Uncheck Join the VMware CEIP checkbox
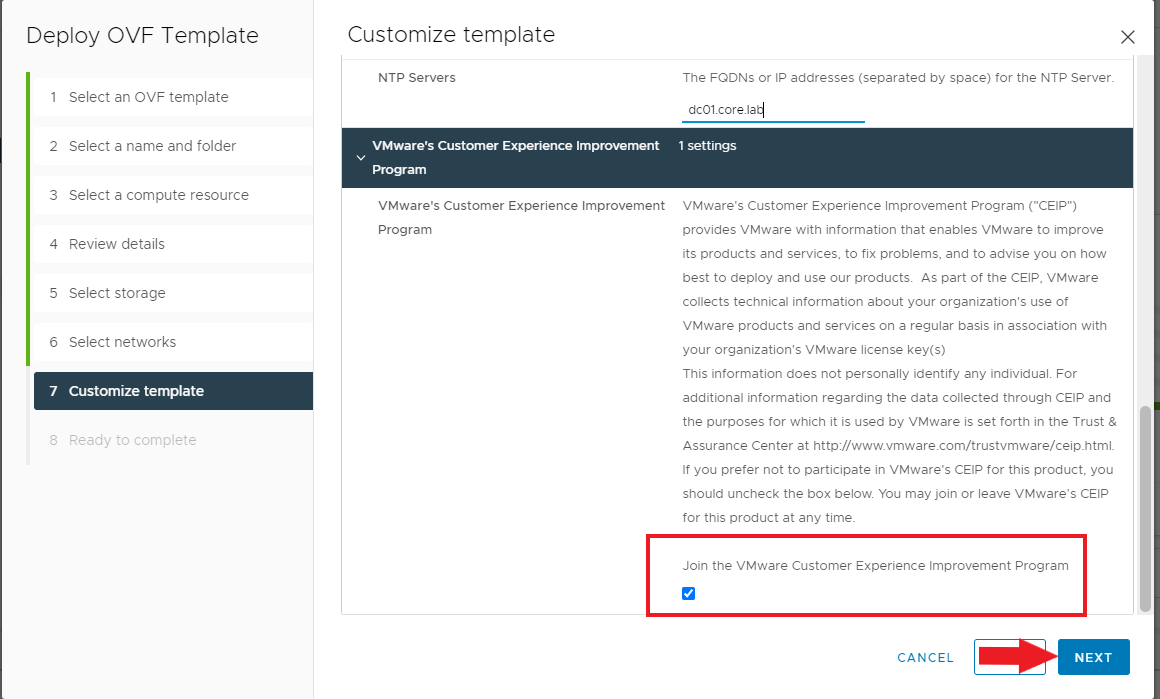Screen dimensions: 1160x699 (689, 593)
